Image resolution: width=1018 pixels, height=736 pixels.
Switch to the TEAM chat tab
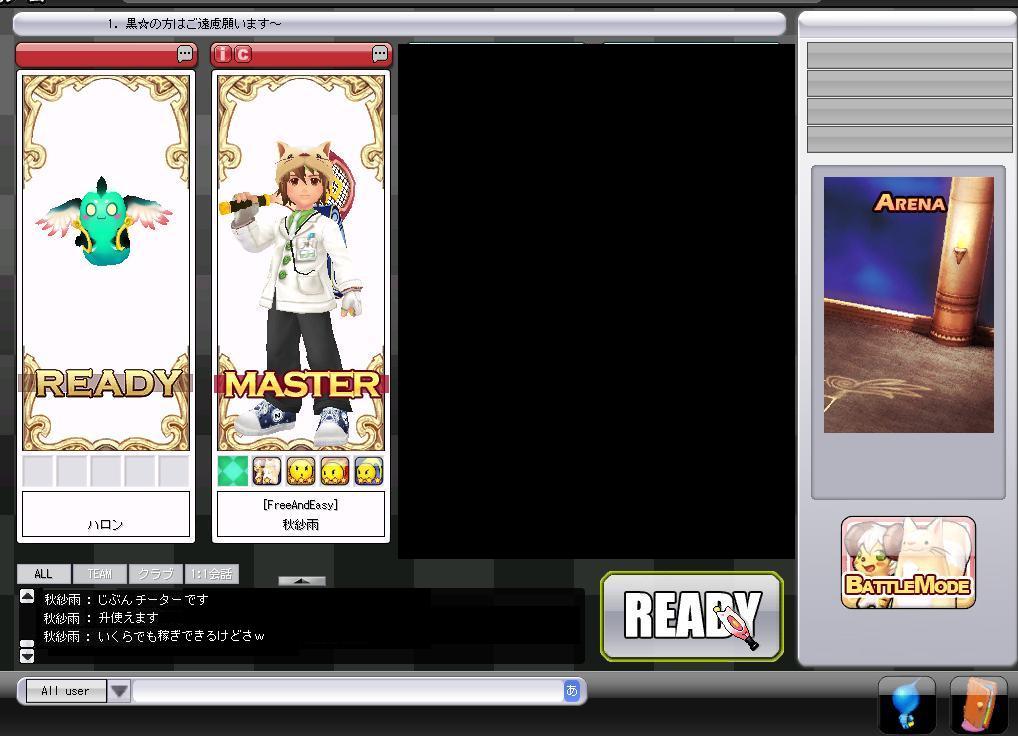(99, 574)
